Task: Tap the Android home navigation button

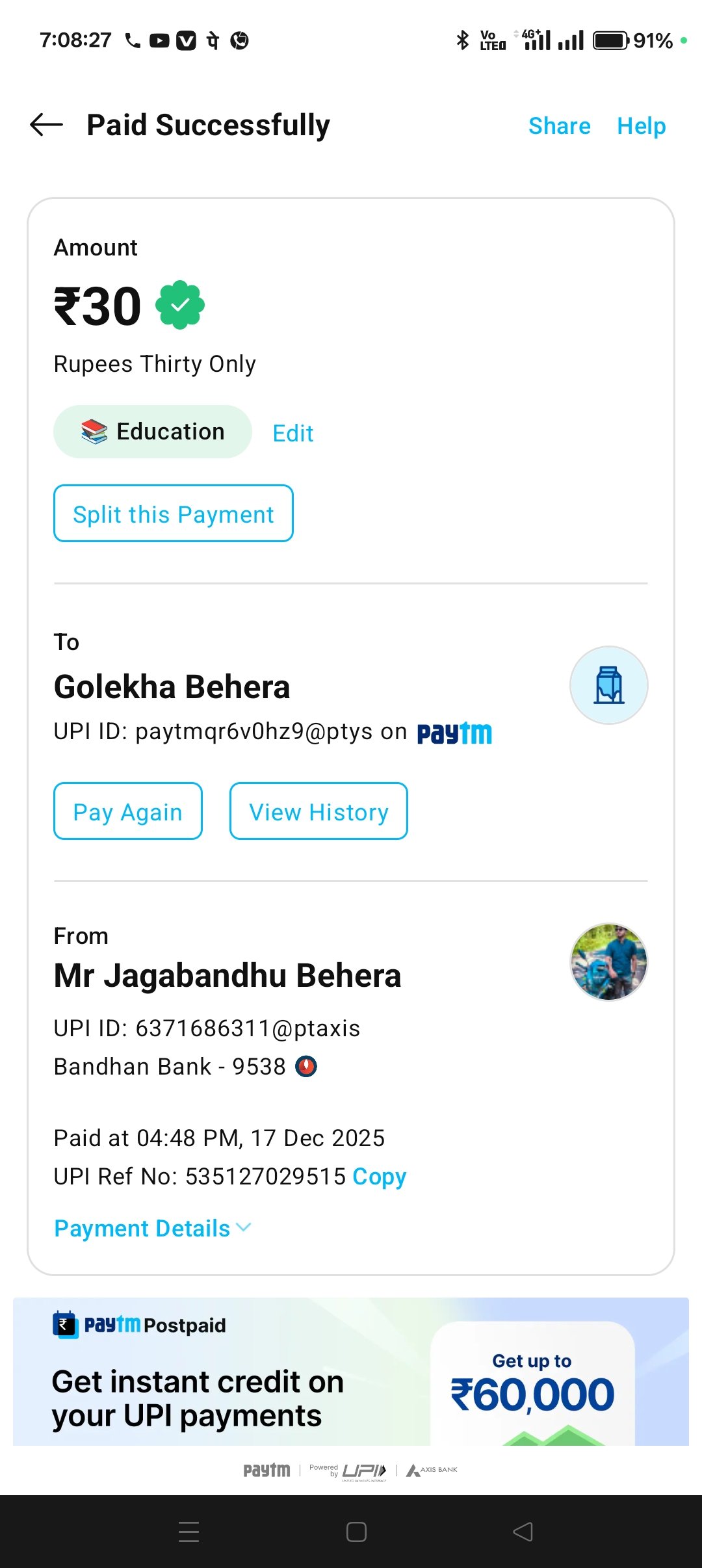Action: [356, 1532]
